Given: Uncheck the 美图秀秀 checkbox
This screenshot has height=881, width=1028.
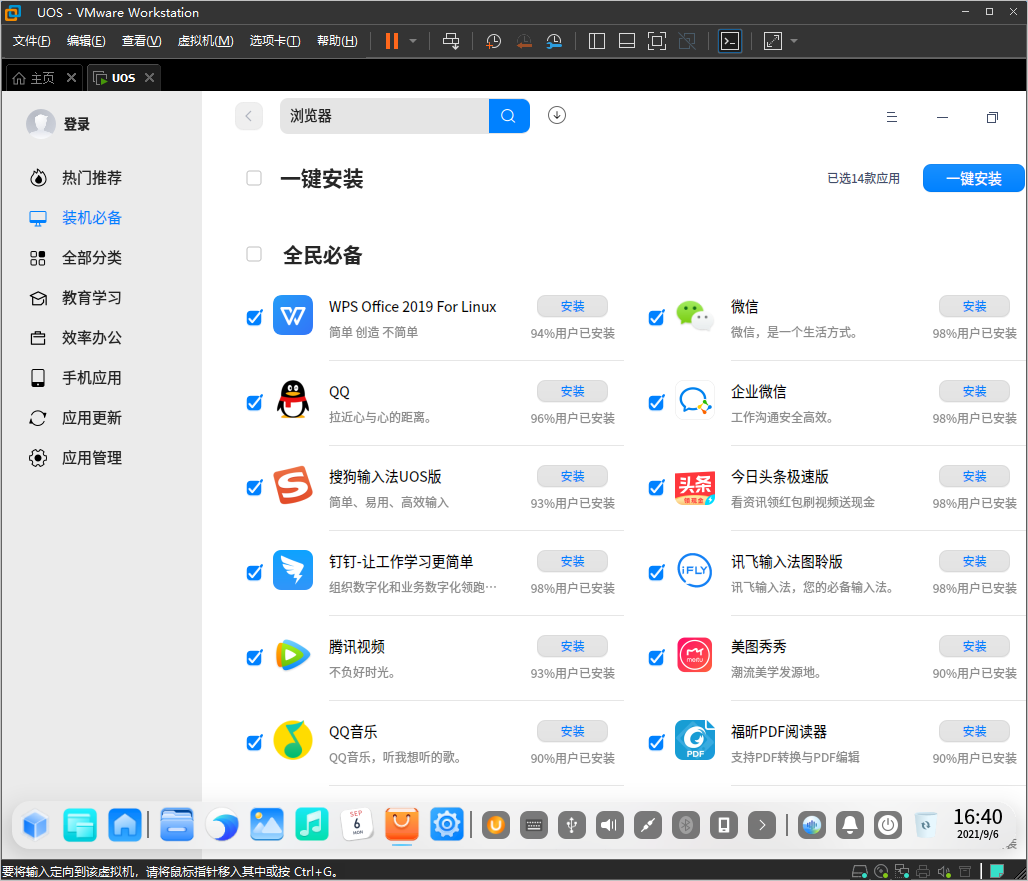Looking at the screenshot, I should point(656,657).
